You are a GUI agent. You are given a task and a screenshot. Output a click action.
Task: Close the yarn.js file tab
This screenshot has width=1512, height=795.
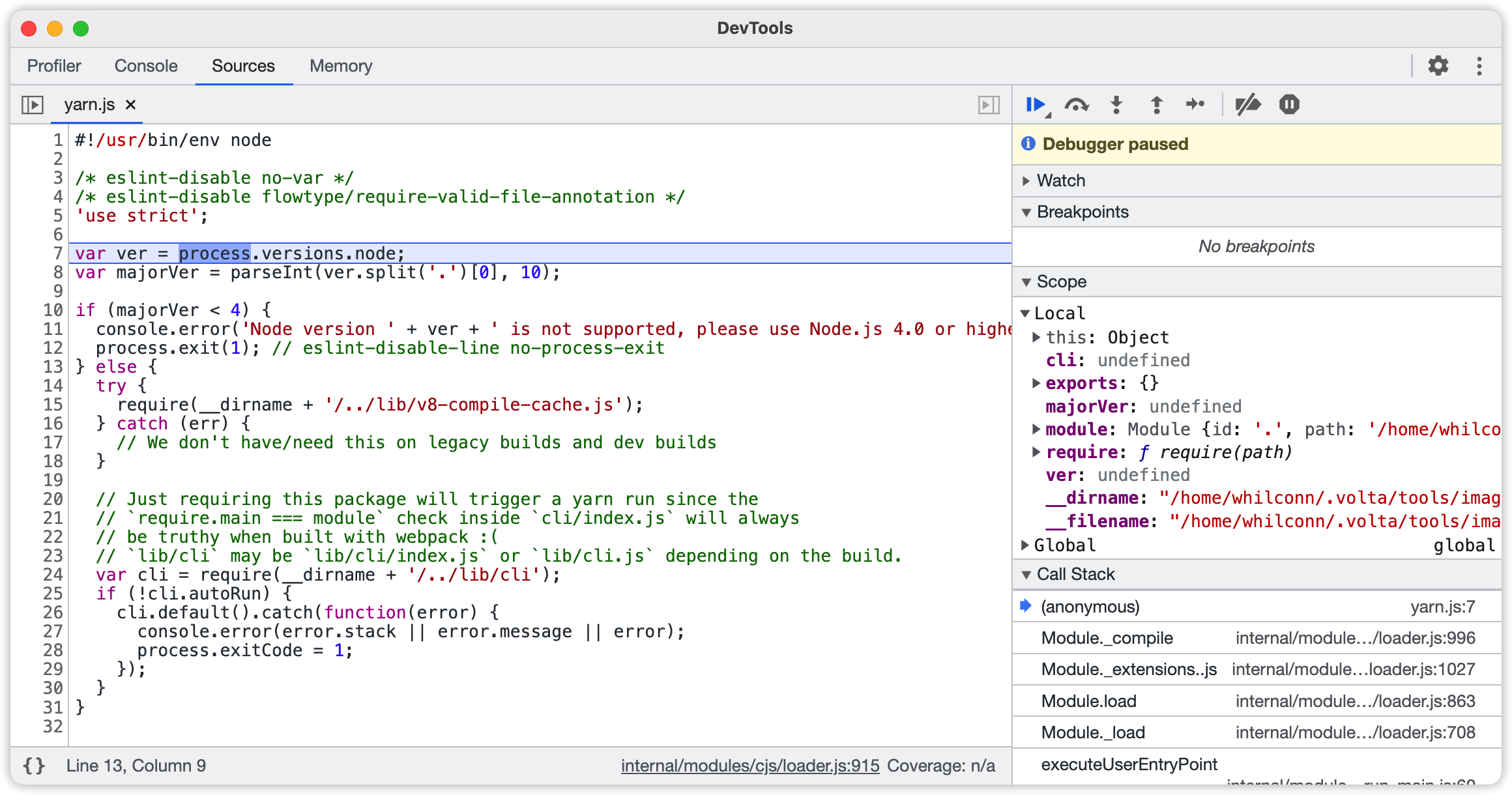click(x=130, y=104)
